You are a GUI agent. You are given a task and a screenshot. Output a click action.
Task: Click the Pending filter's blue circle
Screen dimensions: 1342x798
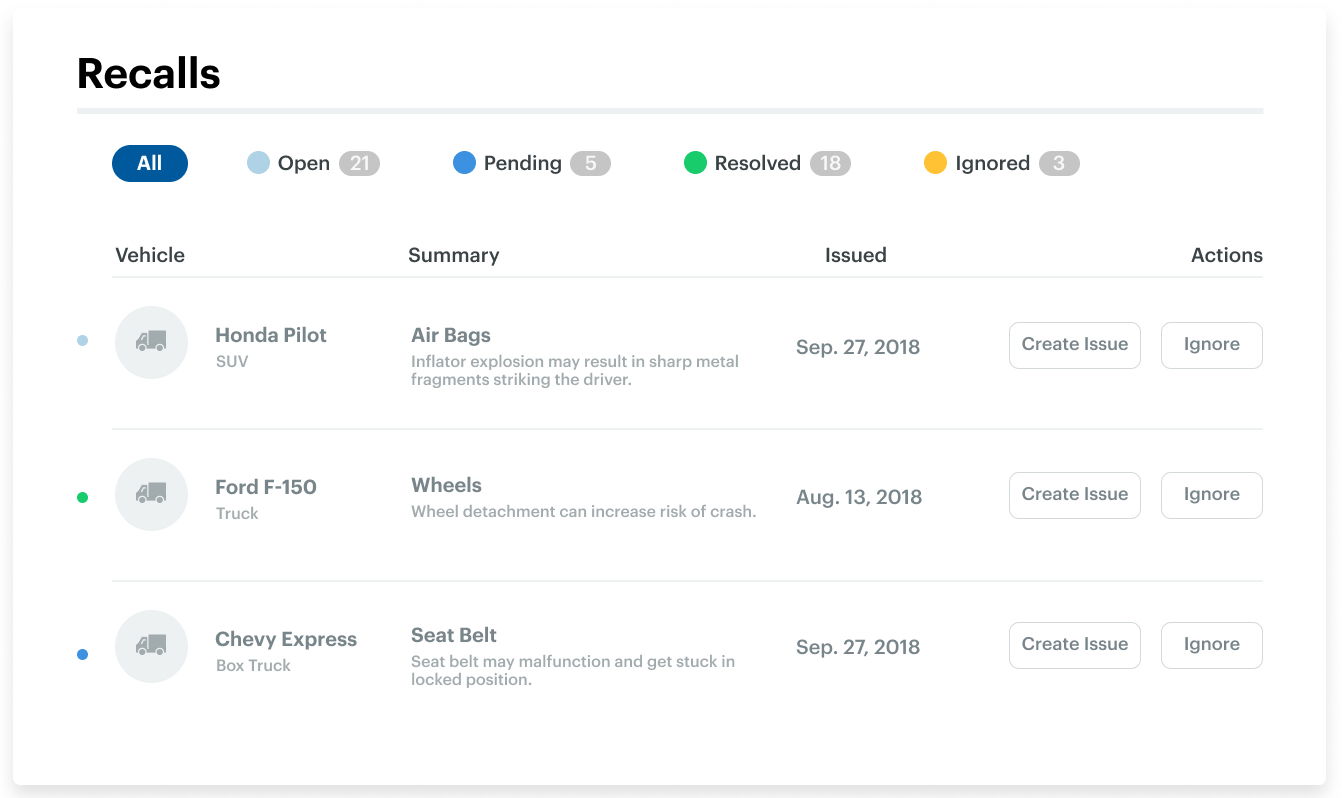[464, 163]
